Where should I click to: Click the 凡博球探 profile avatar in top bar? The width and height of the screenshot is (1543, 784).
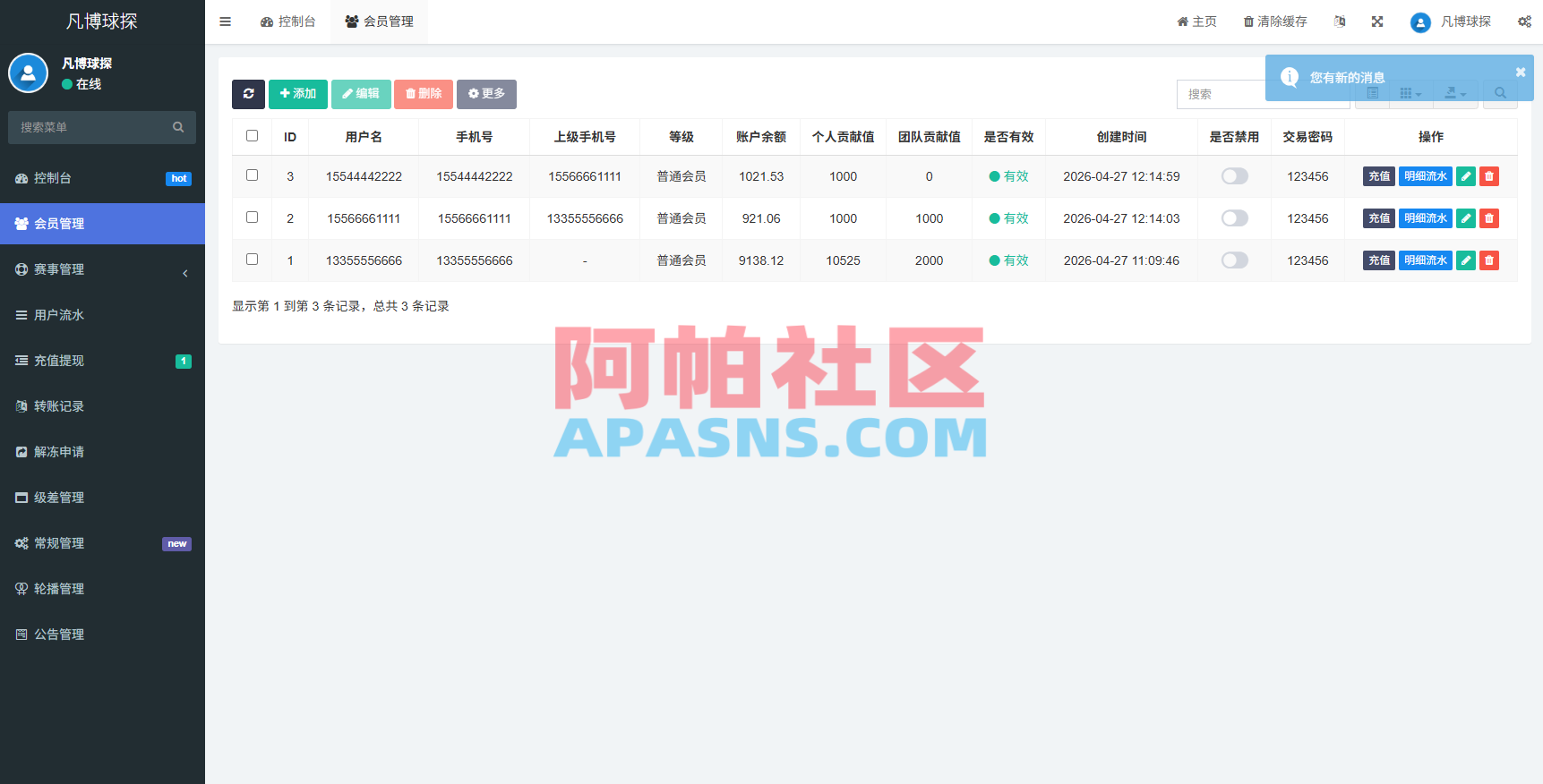coord(1420,22)
